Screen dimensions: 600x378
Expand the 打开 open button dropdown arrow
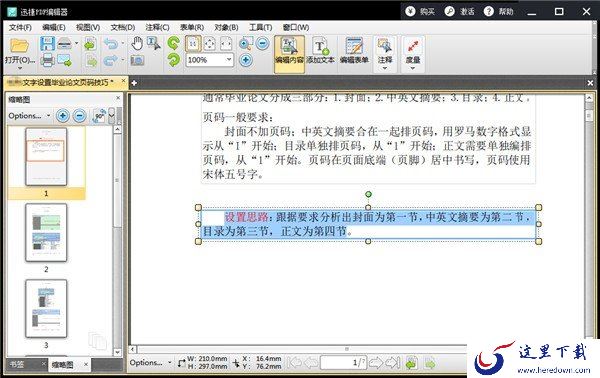pos(20,68)
